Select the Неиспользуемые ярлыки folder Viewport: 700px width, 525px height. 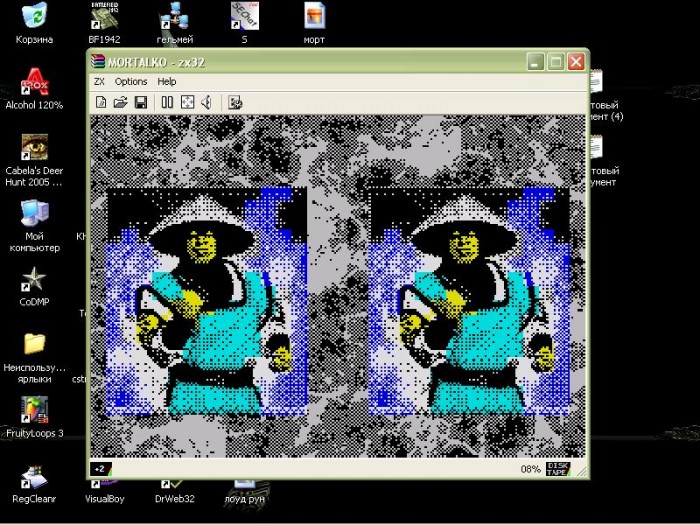pyautogui.click(x=34, y=358)
